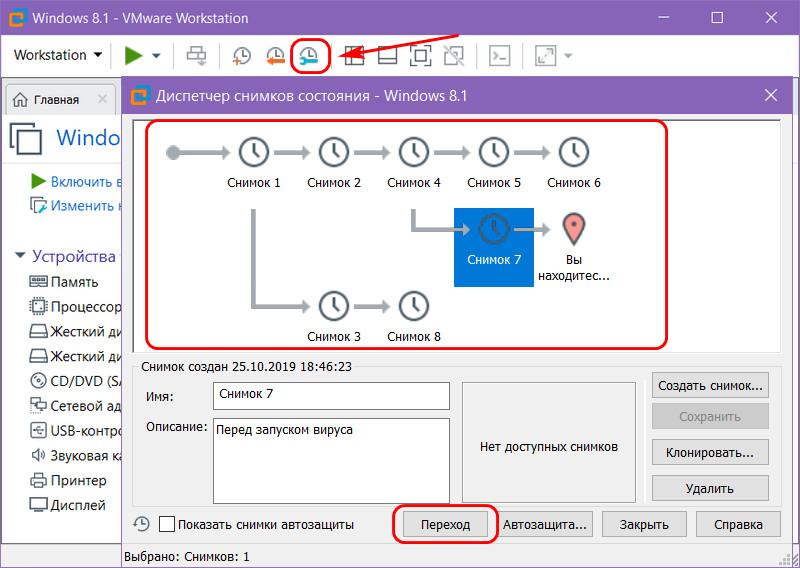Toggle the library sidebar view icon
Screen dimensions: 800x568
(354, 56)
